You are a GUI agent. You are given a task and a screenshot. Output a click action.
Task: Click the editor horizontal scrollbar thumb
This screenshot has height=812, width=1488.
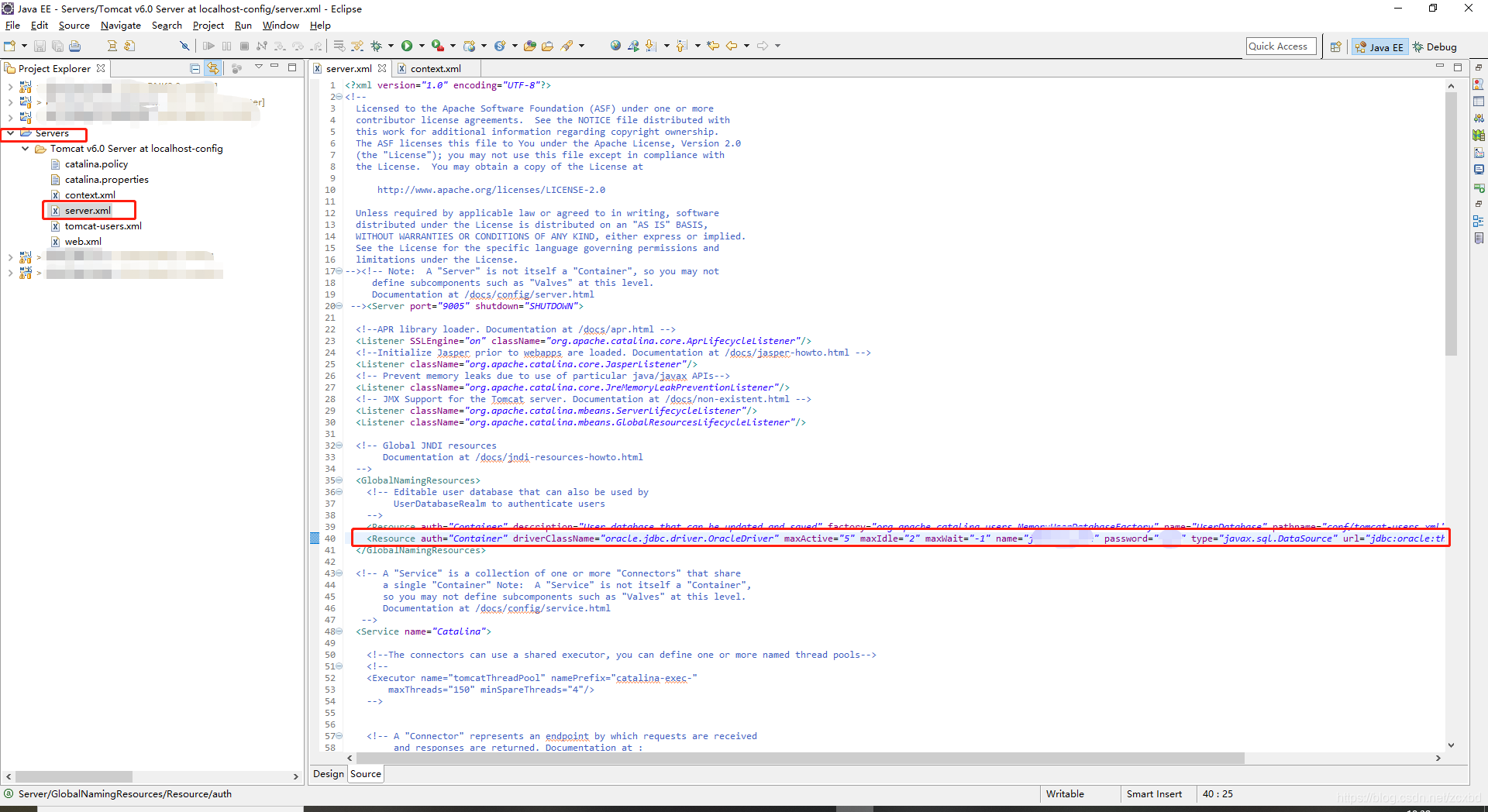pyautogui.click(x=800, y=758)
